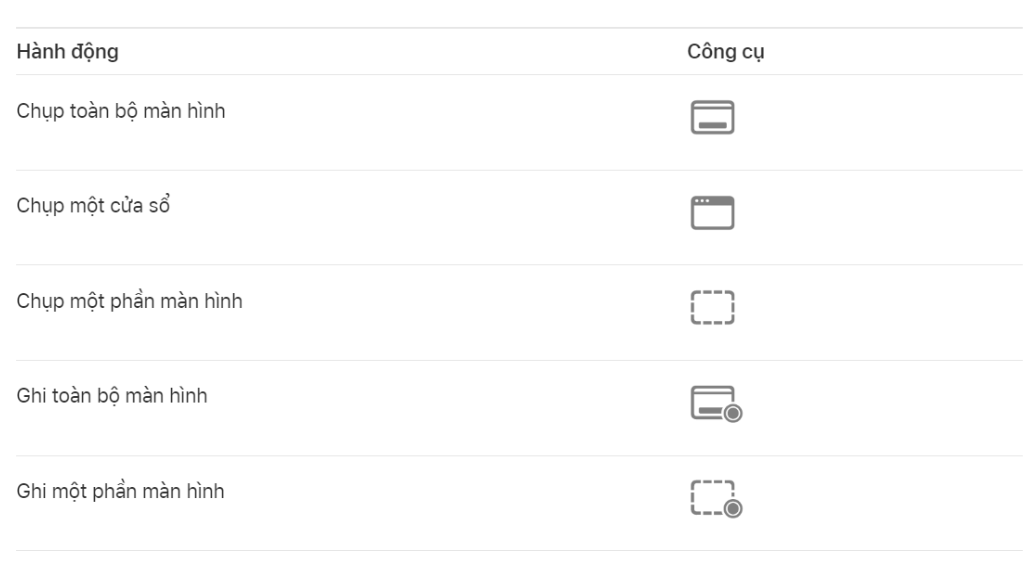This screenshot has height=576, width=1024.
Task: Click the "Công cụ" column header
Action: coord(726,52)
